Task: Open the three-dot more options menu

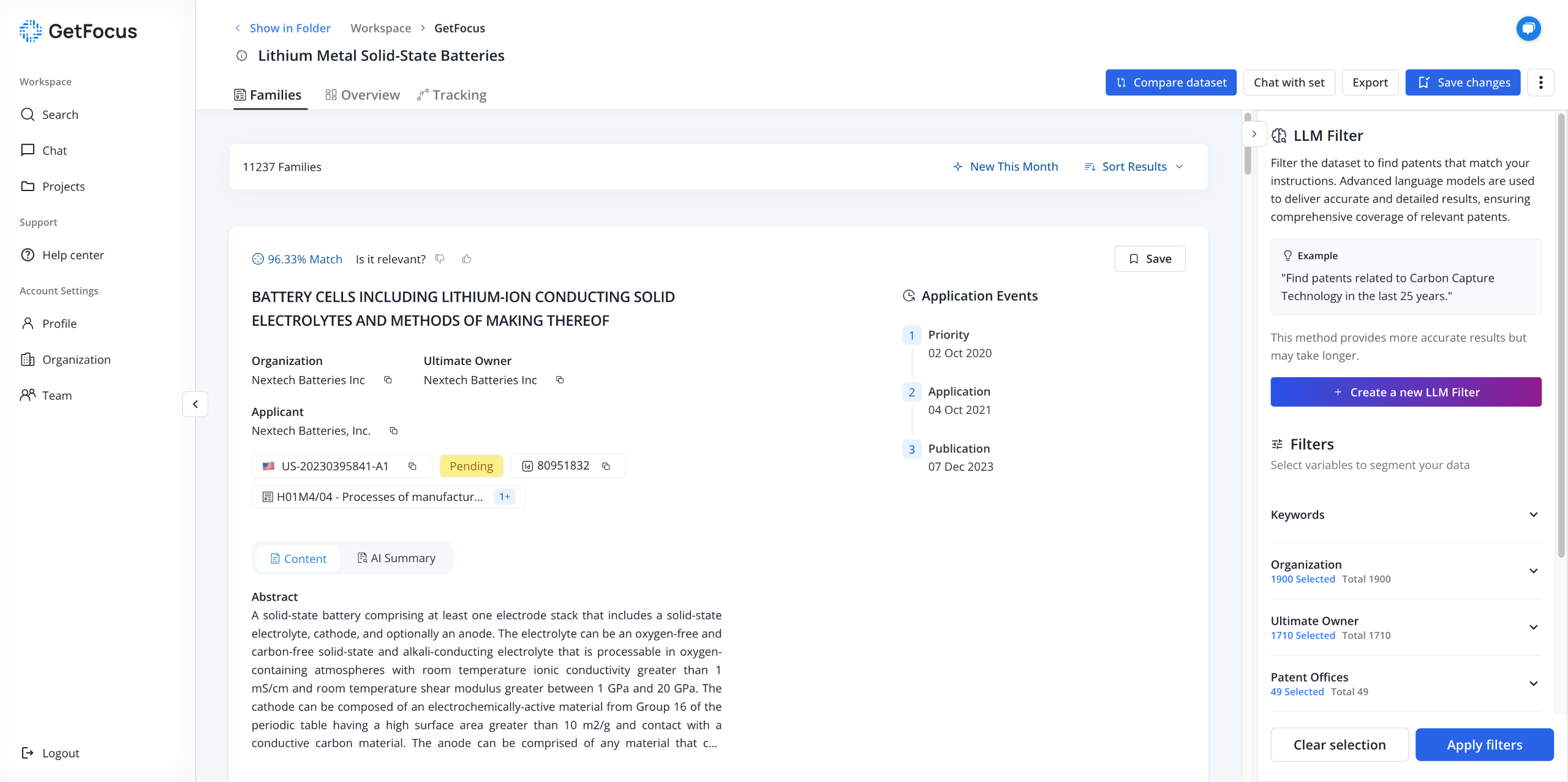Action: click(x=1540, y=83)
